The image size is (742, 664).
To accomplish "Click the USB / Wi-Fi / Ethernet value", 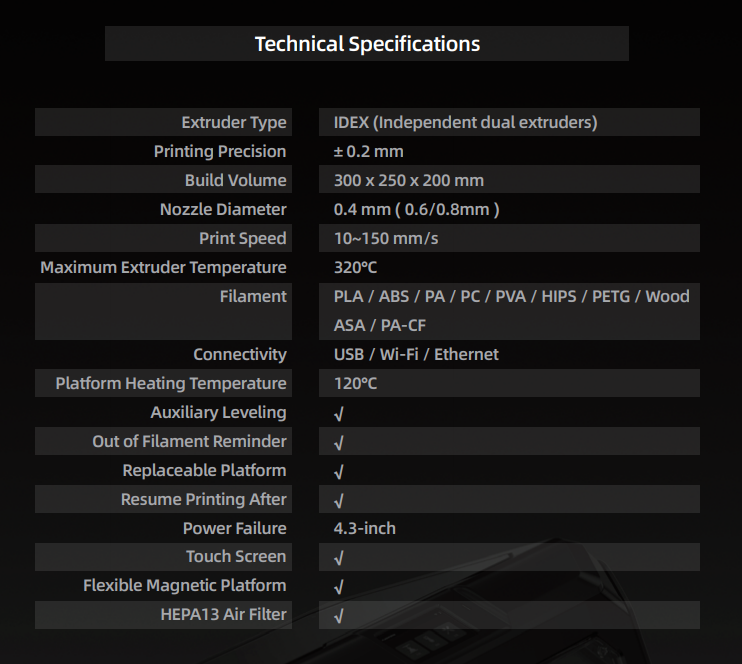I will 416,355.
